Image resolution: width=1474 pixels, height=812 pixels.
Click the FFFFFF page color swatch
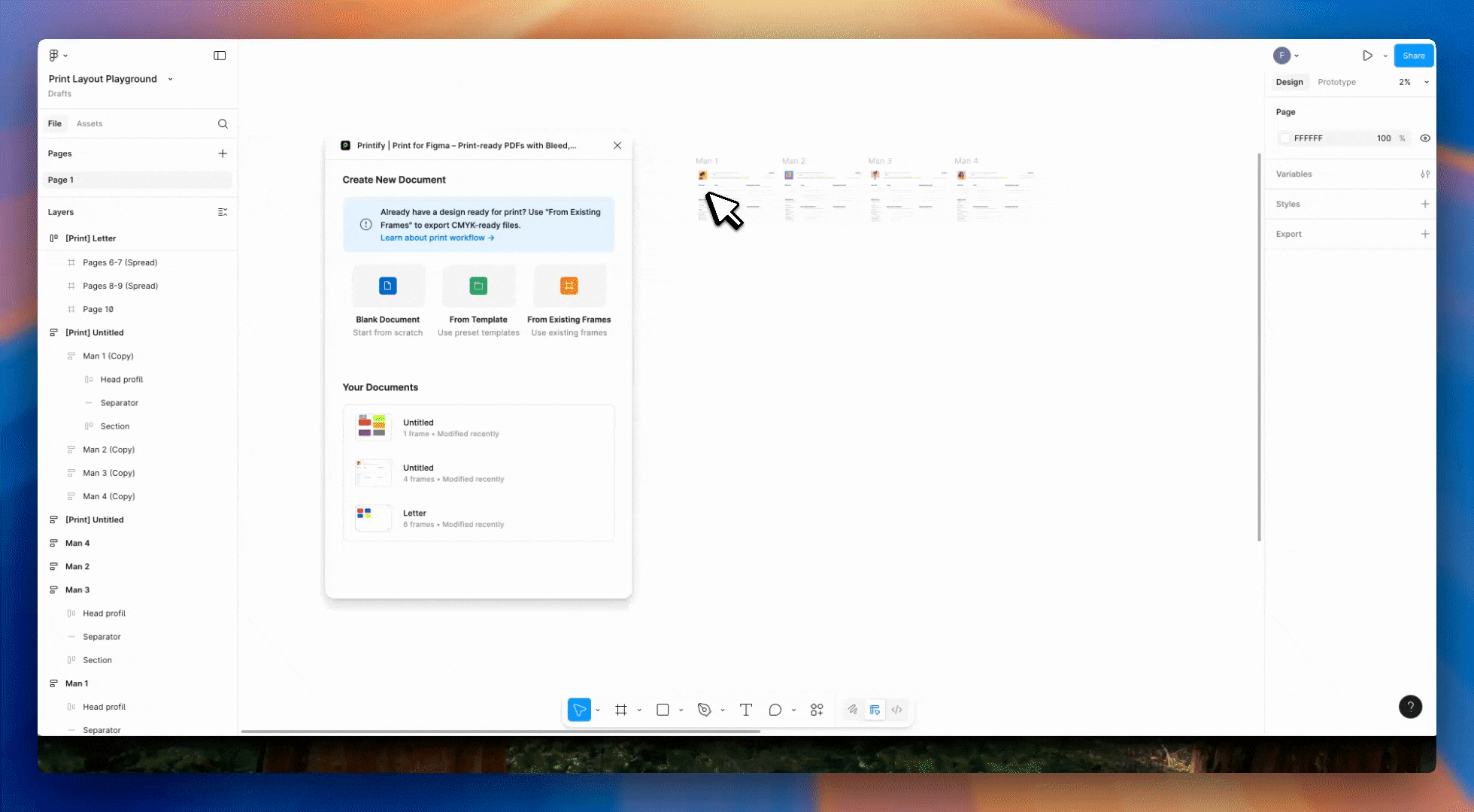1285,138
